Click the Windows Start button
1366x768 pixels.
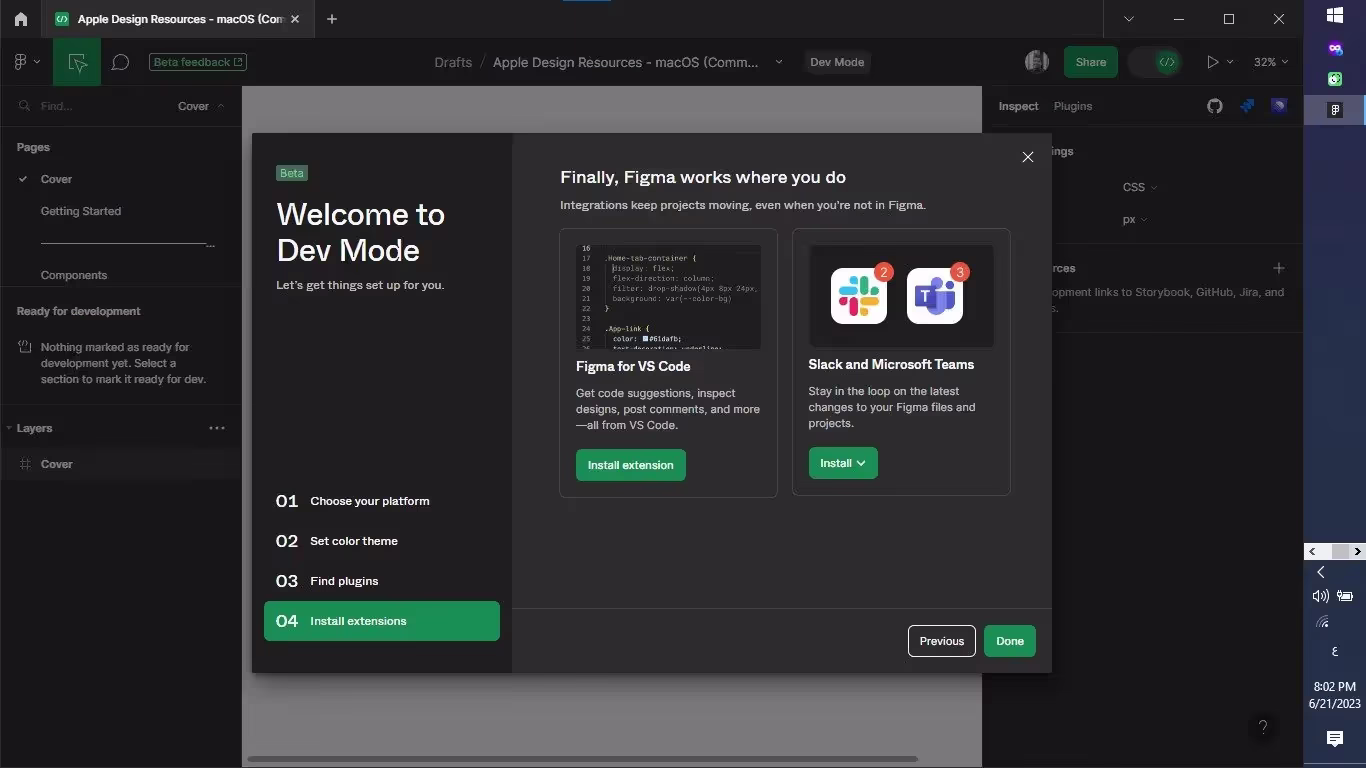tap(1334, 15)
